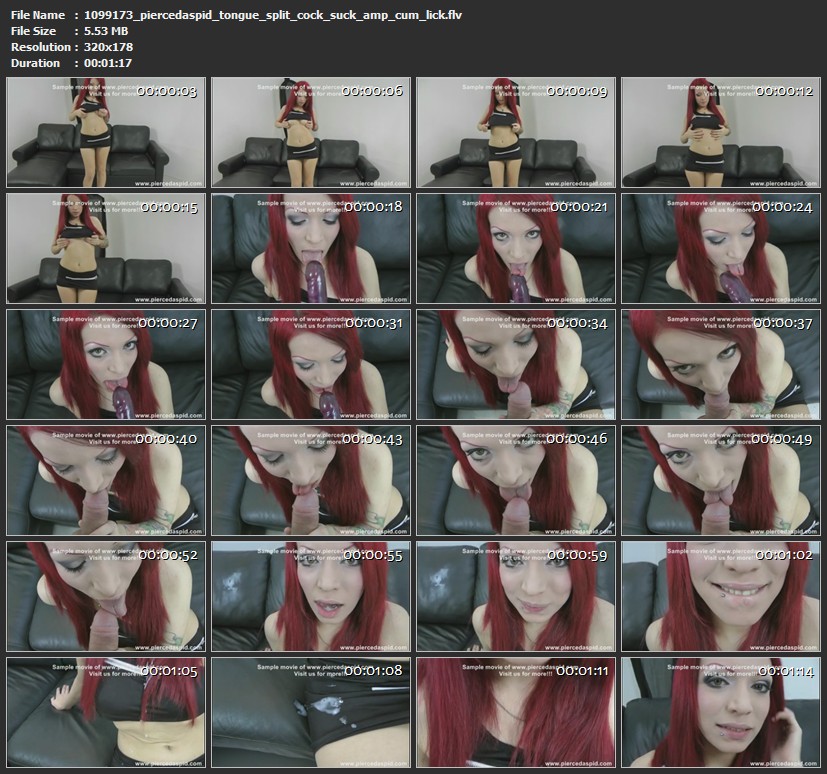Click the File Name label in header
The width and height of the screenshot is (827, 774).
(37, 15)
